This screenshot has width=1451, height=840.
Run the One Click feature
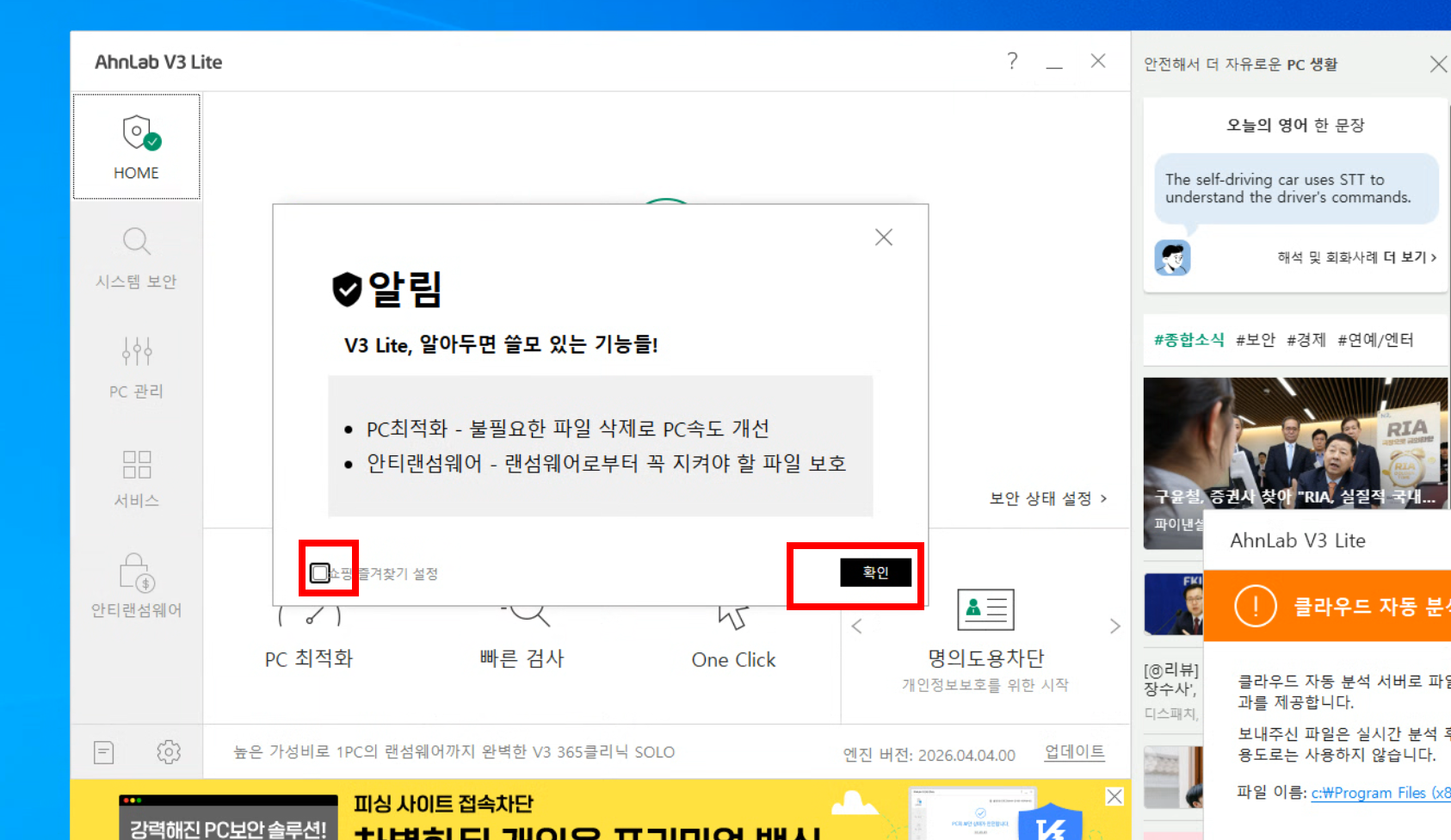coord(734,639)
